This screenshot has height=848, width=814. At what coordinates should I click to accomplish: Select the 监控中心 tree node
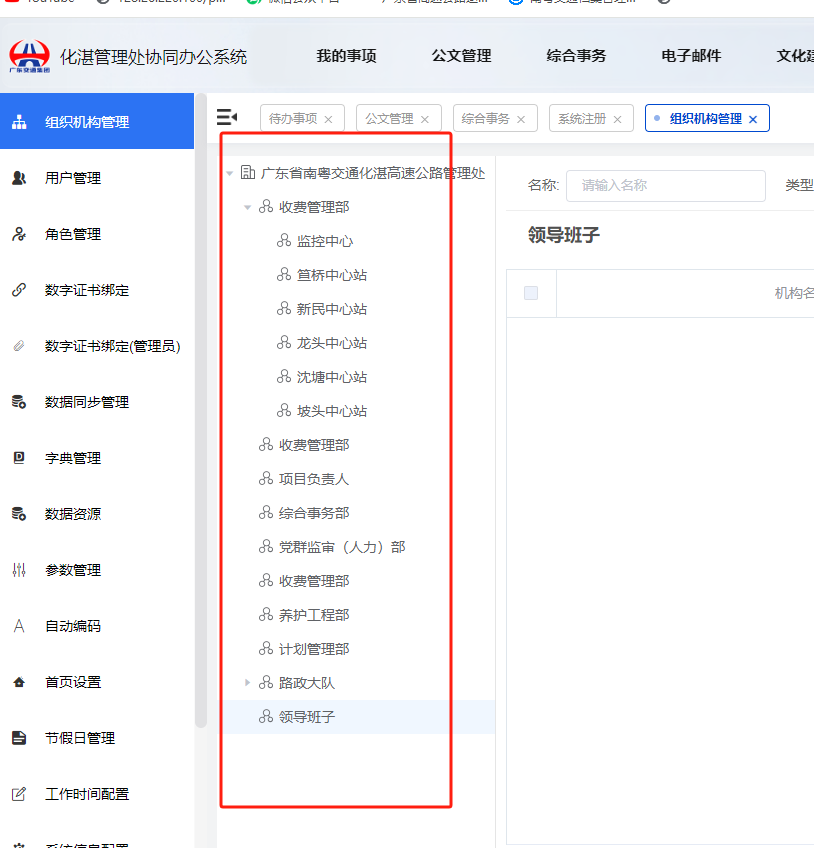325,241
